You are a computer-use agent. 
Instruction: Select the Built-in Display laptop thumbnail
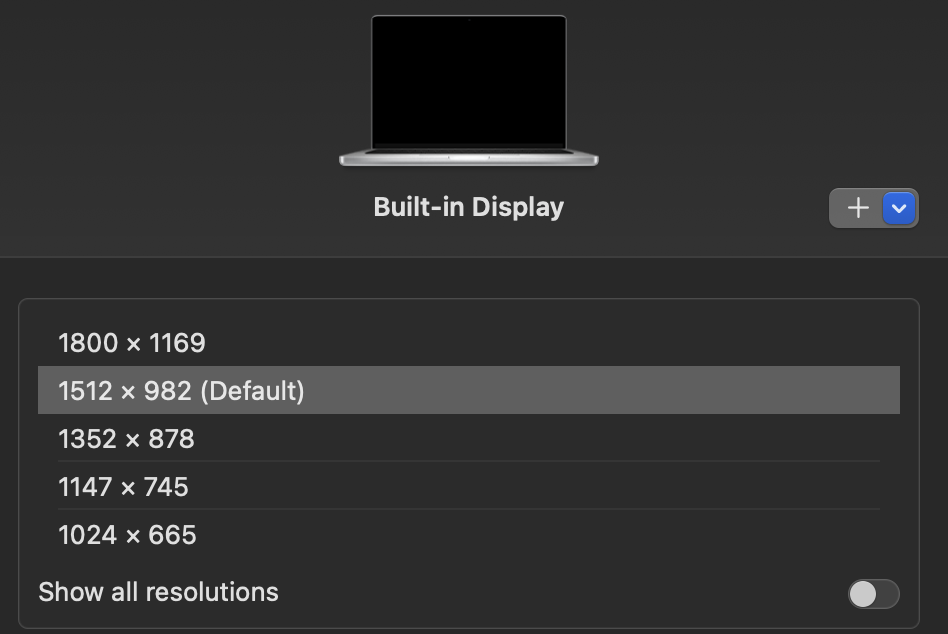(469, 91)
